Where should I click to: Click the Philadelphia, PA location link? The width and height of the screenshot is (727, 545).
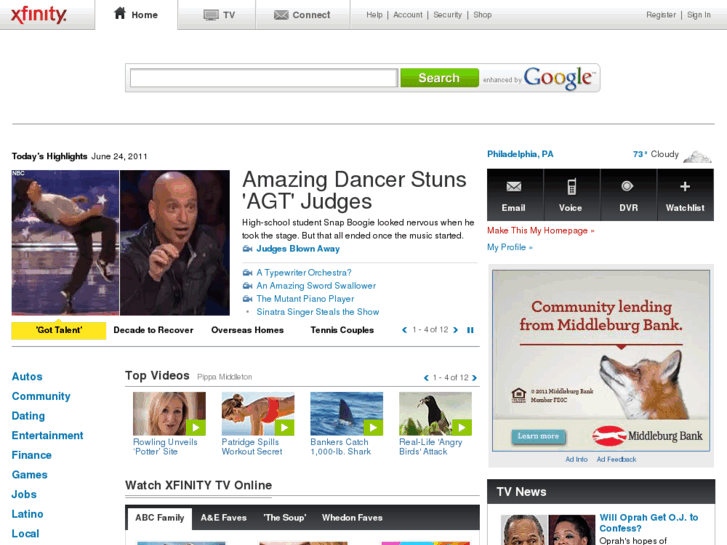coord(520,154)
